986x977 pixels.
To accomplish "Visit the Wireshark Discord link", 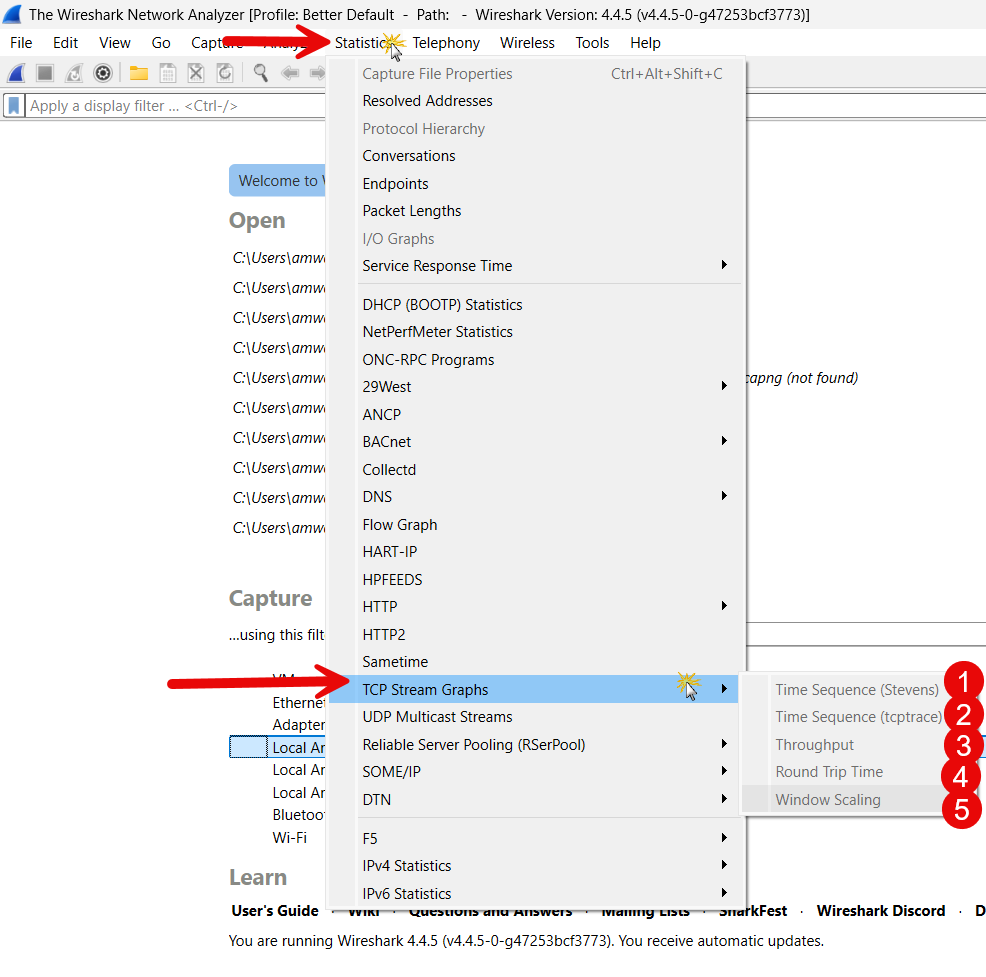I will pos(880,911).
